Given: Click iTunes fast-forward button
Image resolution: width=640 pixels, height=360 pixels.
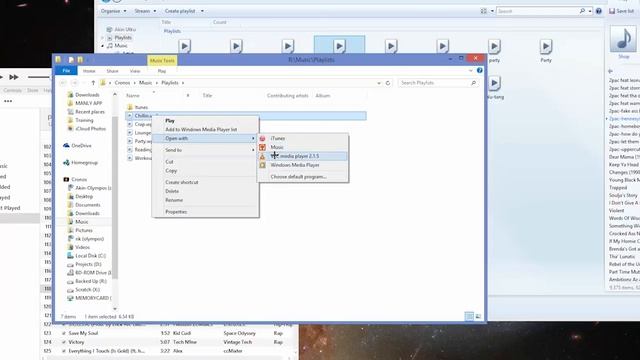Looking at the screenshot, I should tap(14, 77).
